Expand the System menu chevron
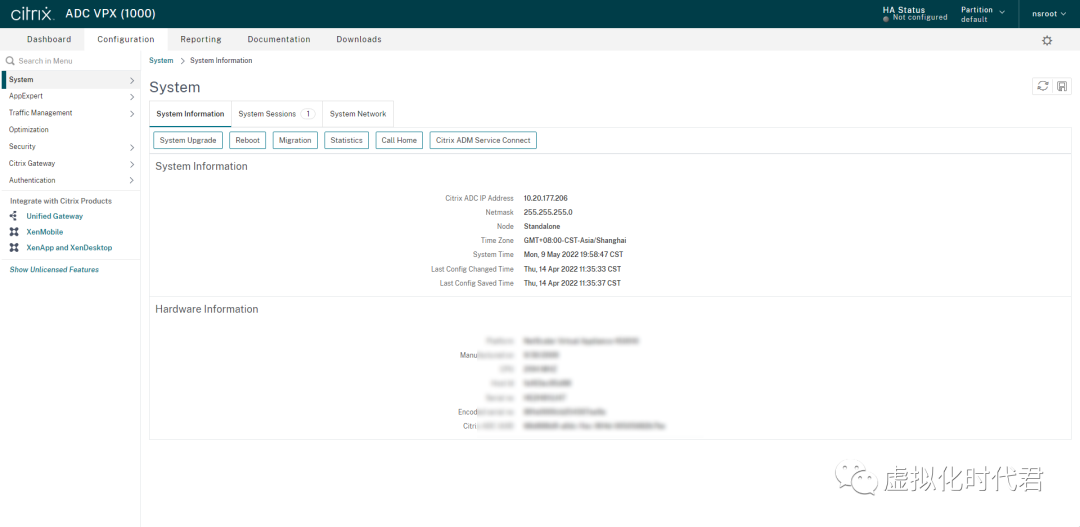 tap(132, 80)
